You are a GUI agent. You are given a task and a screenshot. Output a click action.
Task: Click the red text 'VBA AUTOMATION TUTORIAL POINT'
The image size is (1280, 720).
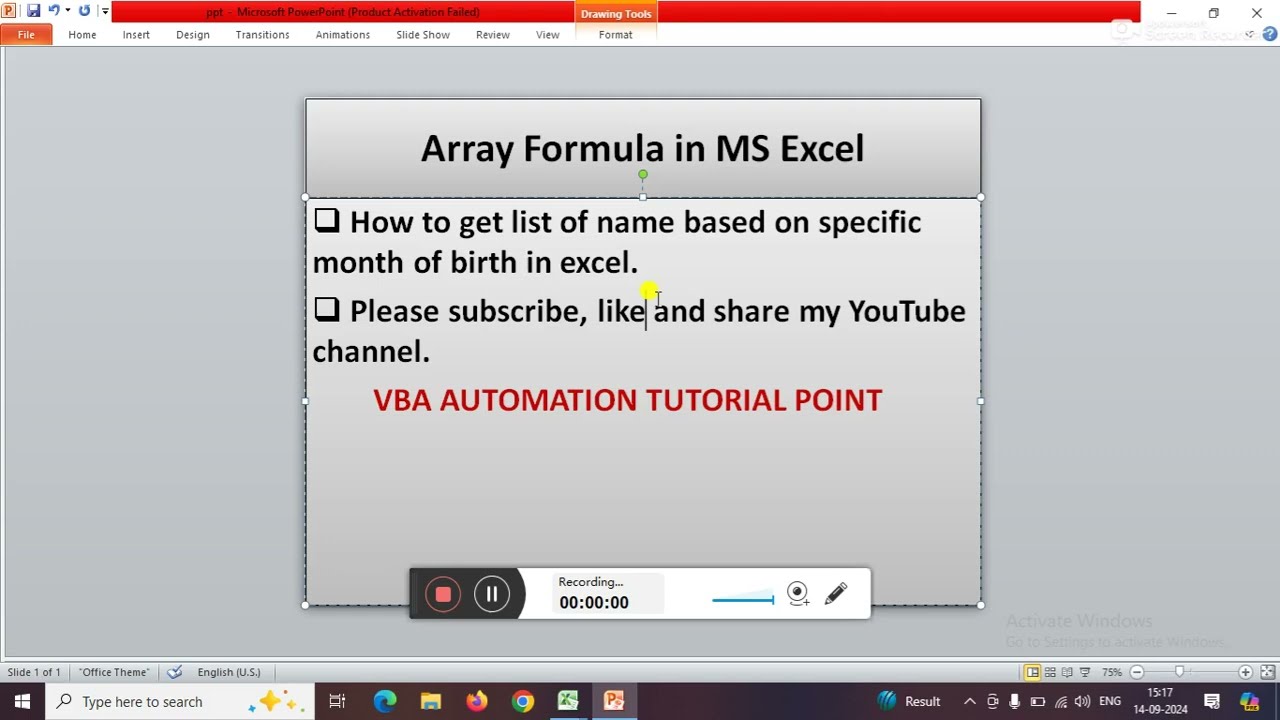628,400
